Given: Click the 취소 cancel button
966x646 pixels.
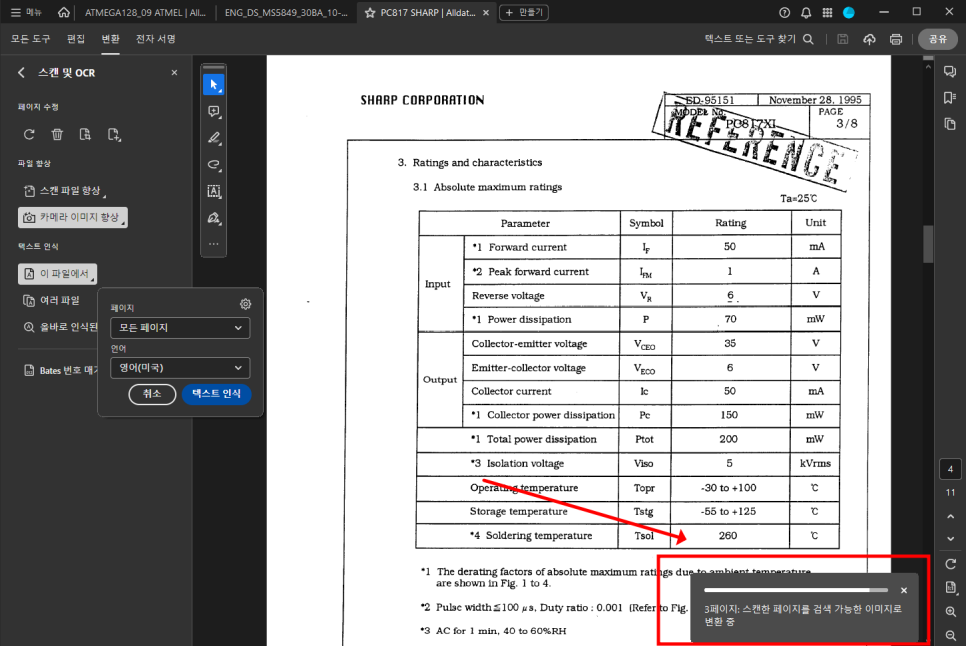Looking at the screenshot, I should point(152,394).
